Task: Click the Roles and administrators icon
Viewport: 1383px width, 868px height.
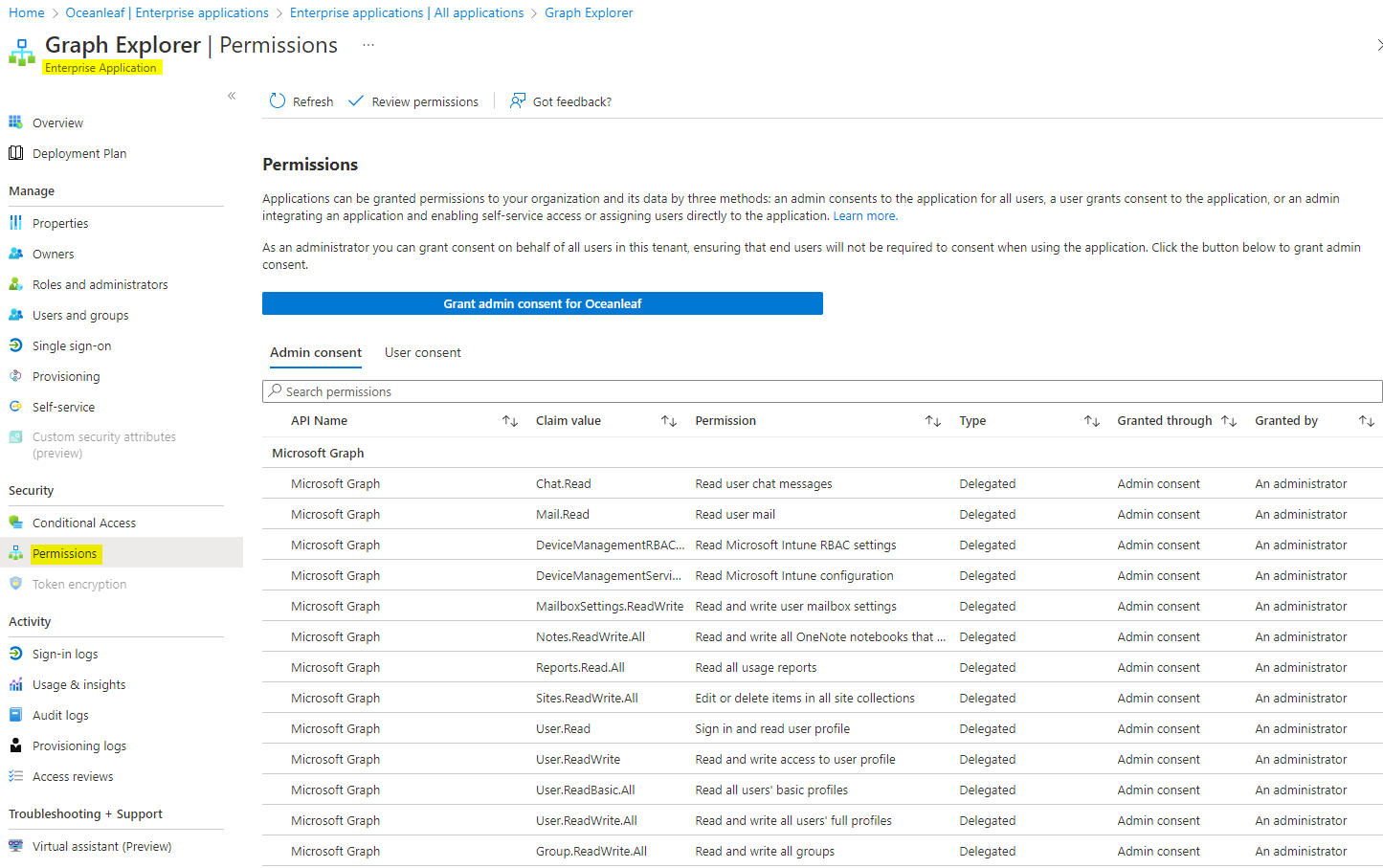Action: click(x=15, y=284)
